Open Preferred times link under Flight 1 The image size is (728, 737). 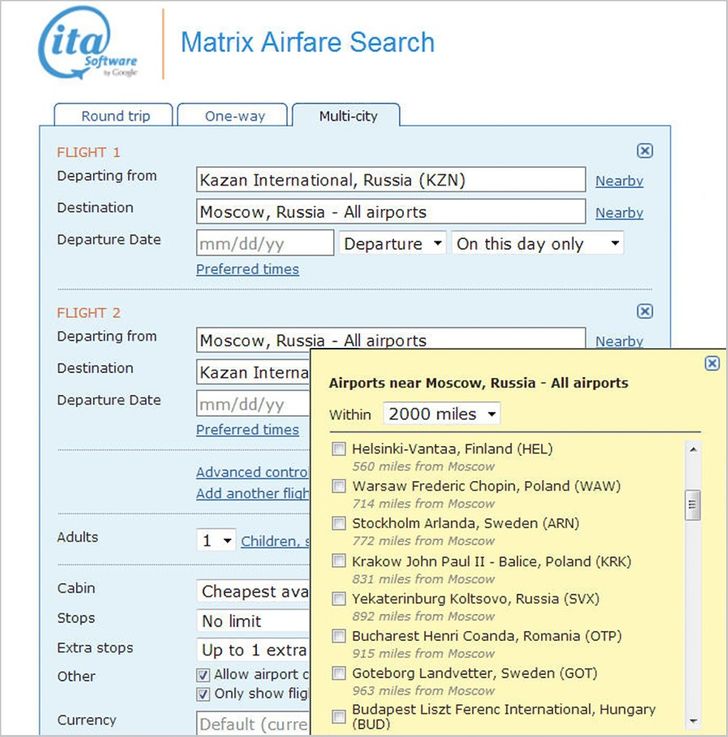(247, 269)
